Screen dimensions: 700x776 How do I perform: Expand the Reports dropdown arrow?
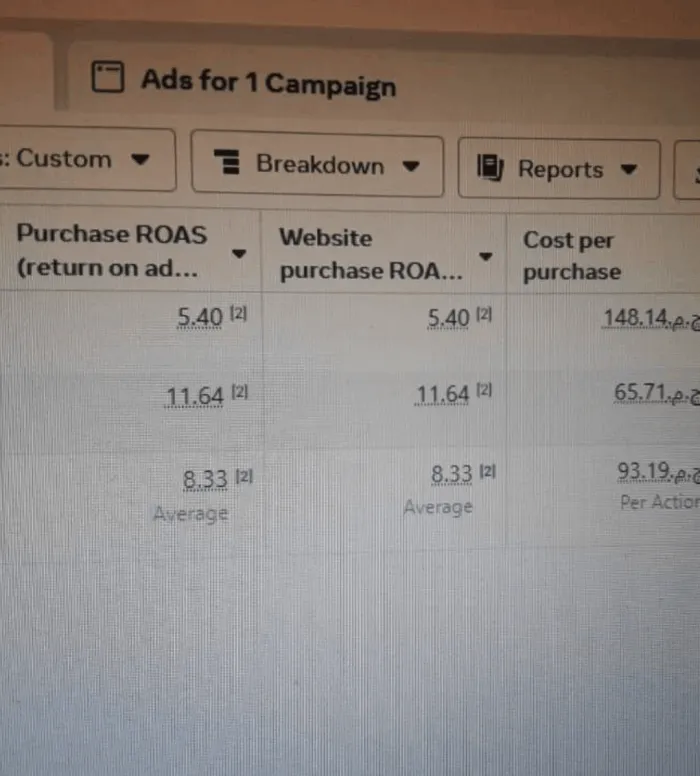coord(628,169)
